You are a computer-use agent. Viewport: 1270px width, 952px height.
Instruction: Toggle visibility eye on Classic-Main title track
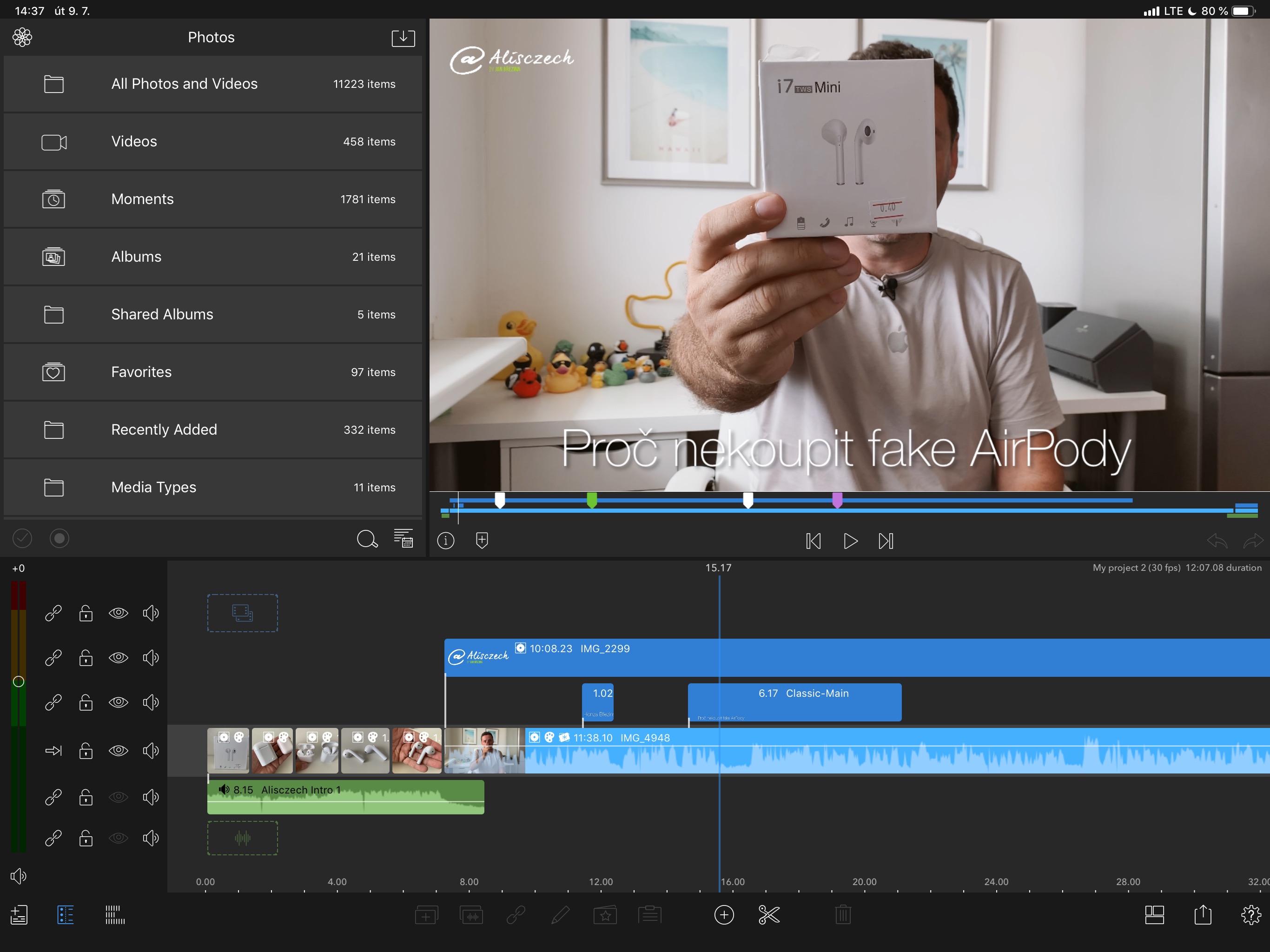[118, 701]
